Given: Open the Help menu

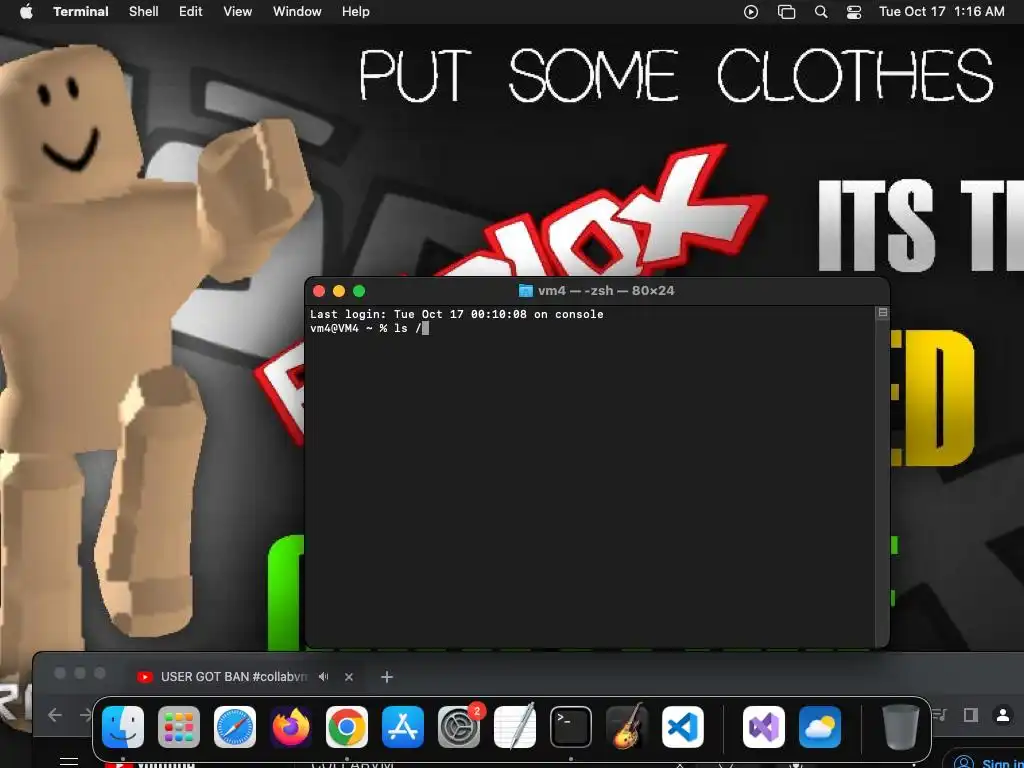Looking at the screenshot, I should coord(356,12).
